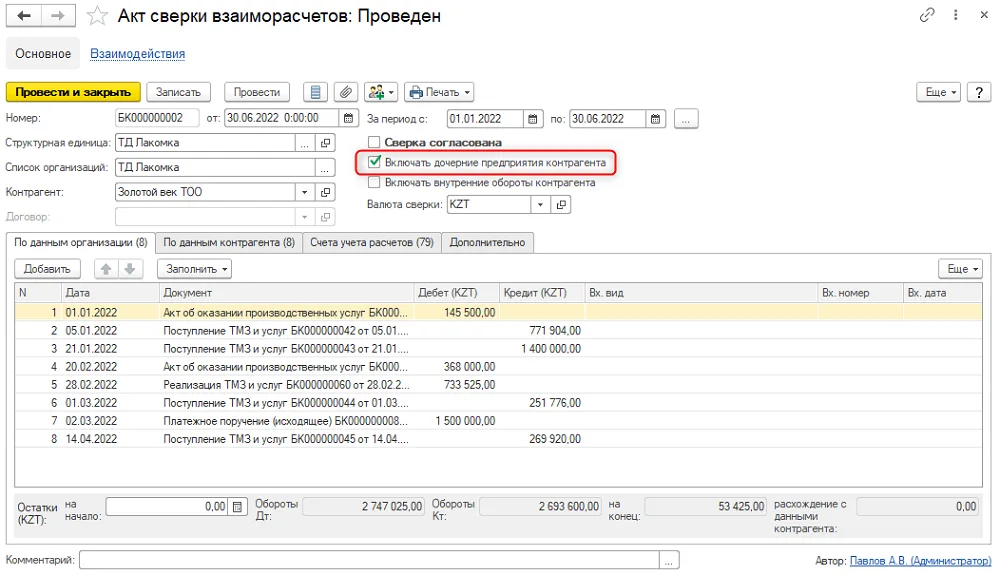The width and height of the screenshot is (1000, 575).
Task: Open the top Еще dropdown menu
Action: 939,92
